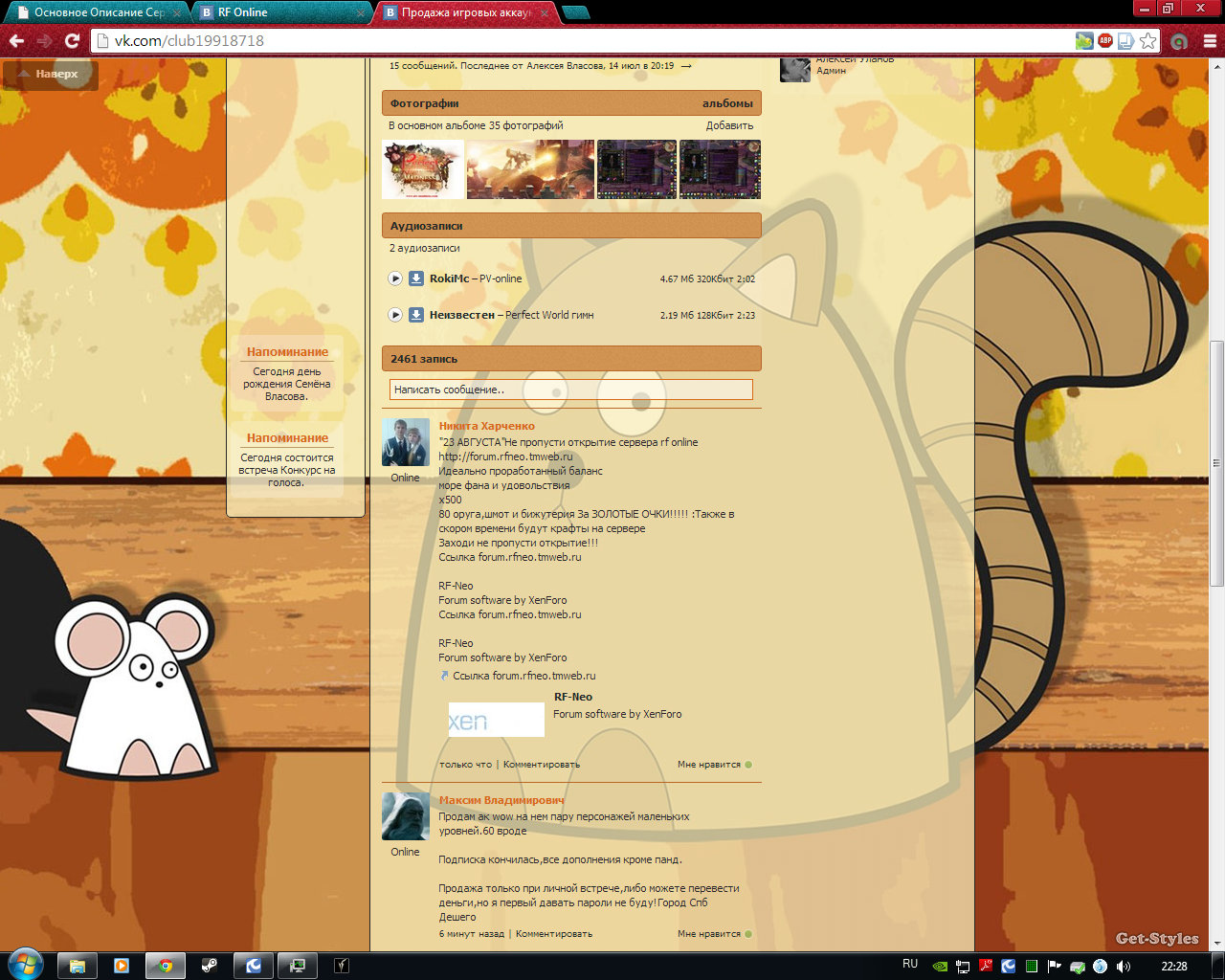The image size is (1225, 980).
Task: Click the Админ user avatar in sidebar
Action: tap(795, 69)
